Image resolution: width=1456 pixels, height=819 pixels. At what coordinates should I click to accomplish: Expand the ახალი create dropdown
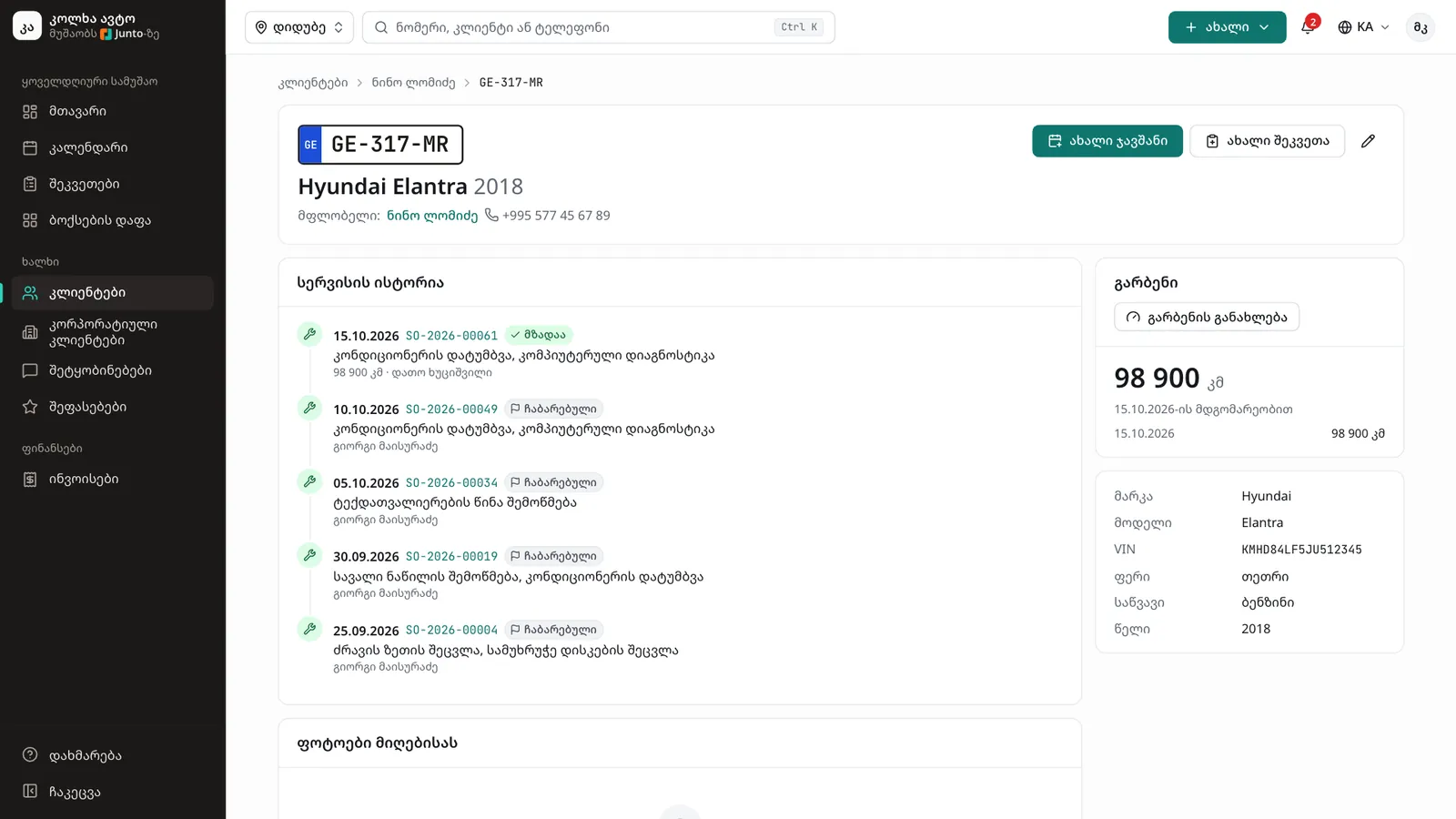1227,27
